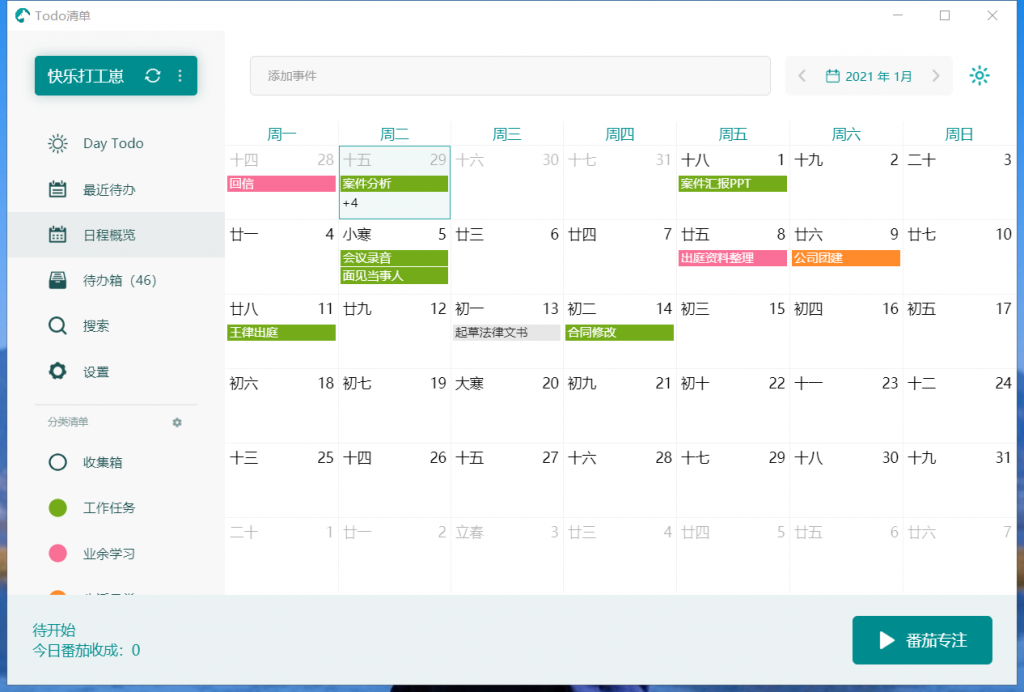1024x692 pixels.
Task: Click the 搜索 magnifier icon
Action: pos(57,326)
